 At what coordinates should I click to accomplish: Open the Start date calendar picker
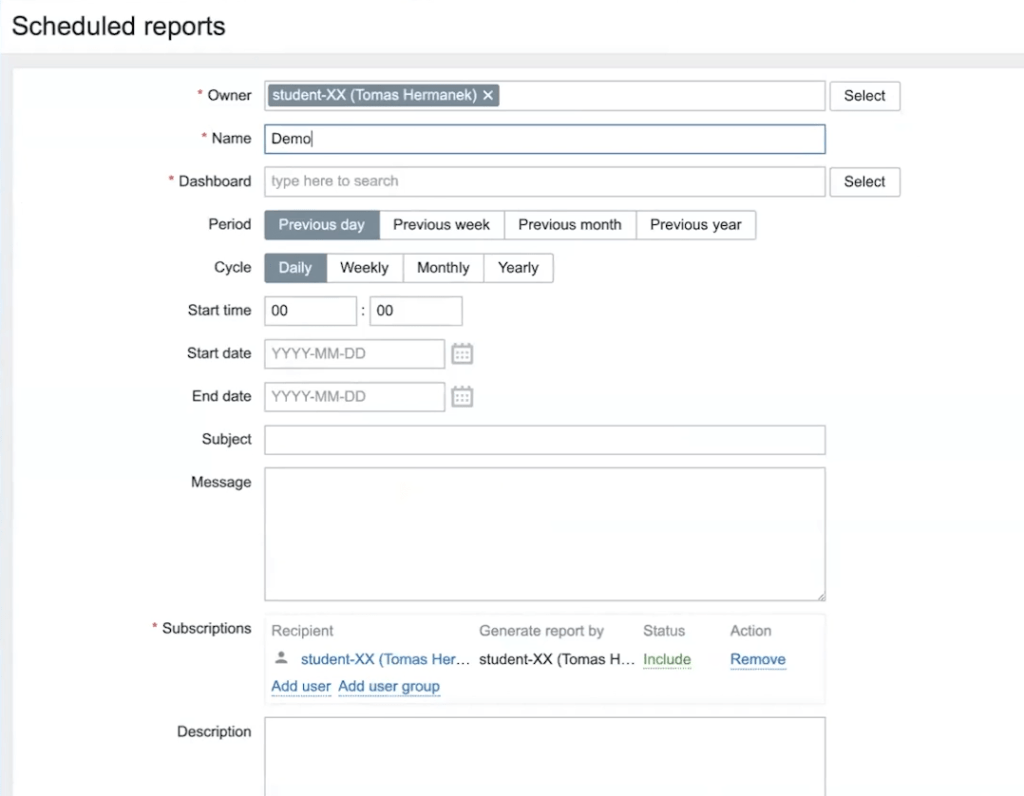[x=462, y=354]
